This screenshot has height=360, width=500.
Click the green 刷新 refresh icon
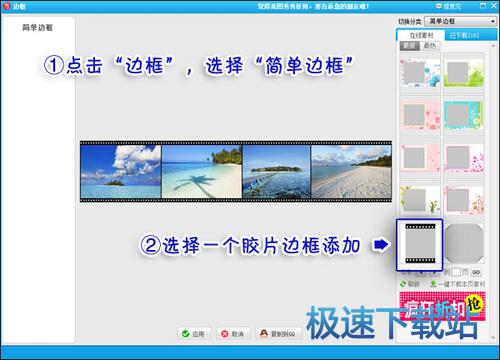(x=403, y=284)
